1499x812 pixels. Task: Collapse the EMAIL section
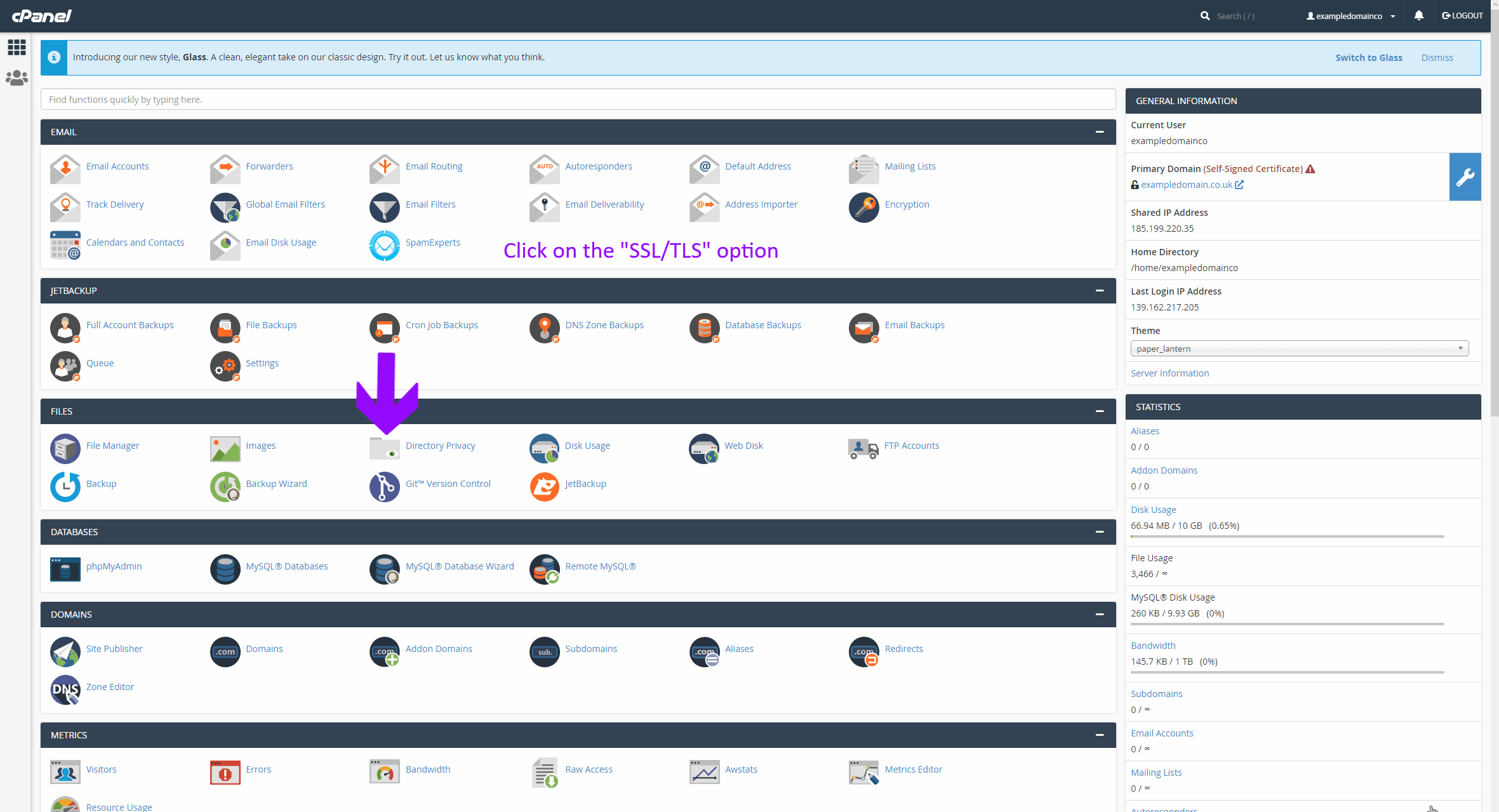click(x=1100, y=132)
